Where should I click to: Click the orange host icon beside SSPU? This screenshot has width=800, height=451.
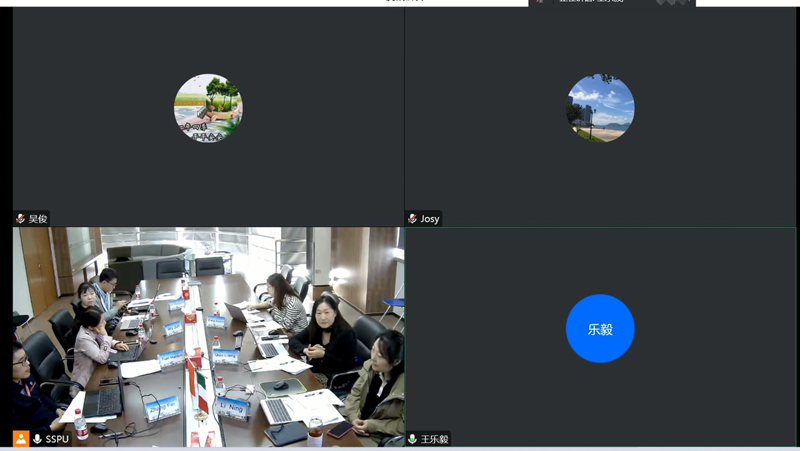click(21, 439)
